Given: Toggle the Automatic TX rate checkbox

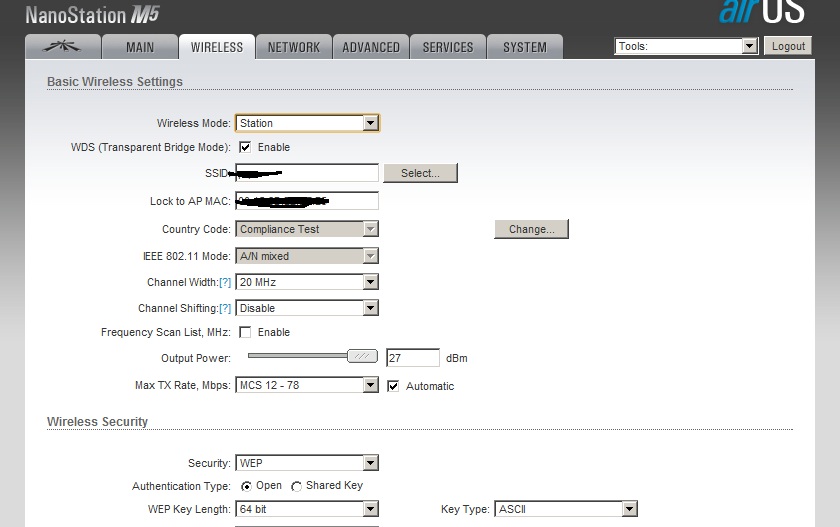Looking at the screenshot, I should [x=393, y=386].
